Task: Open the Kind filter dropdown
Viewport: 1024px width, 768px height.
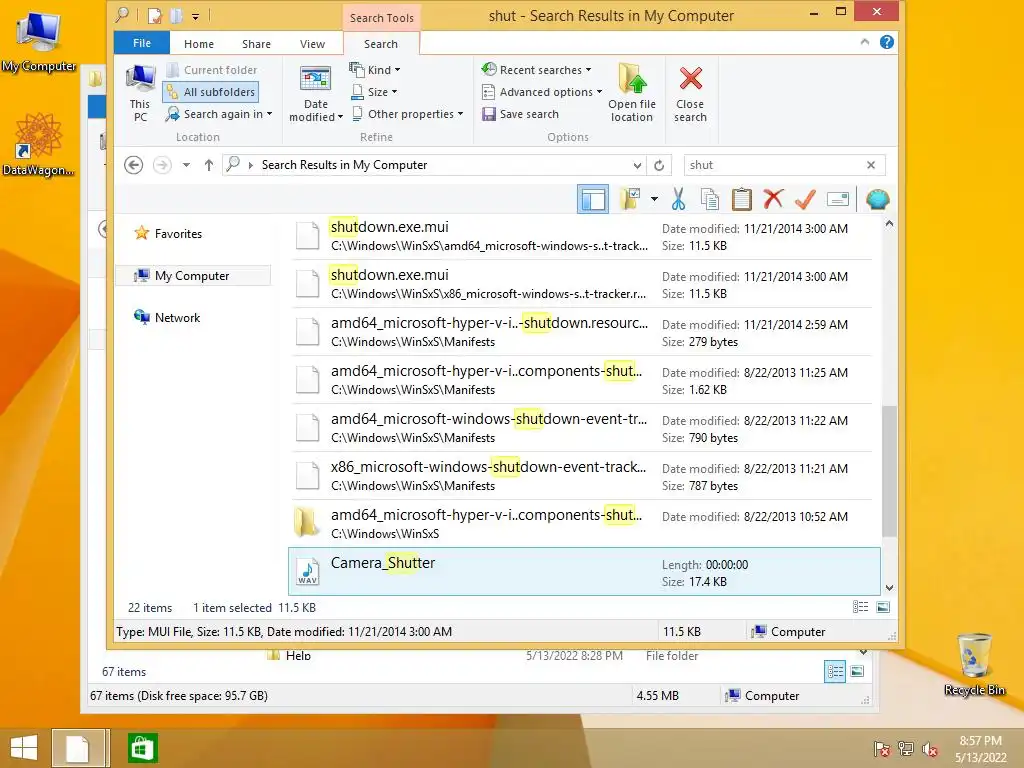Action: [x=375, y=70]
